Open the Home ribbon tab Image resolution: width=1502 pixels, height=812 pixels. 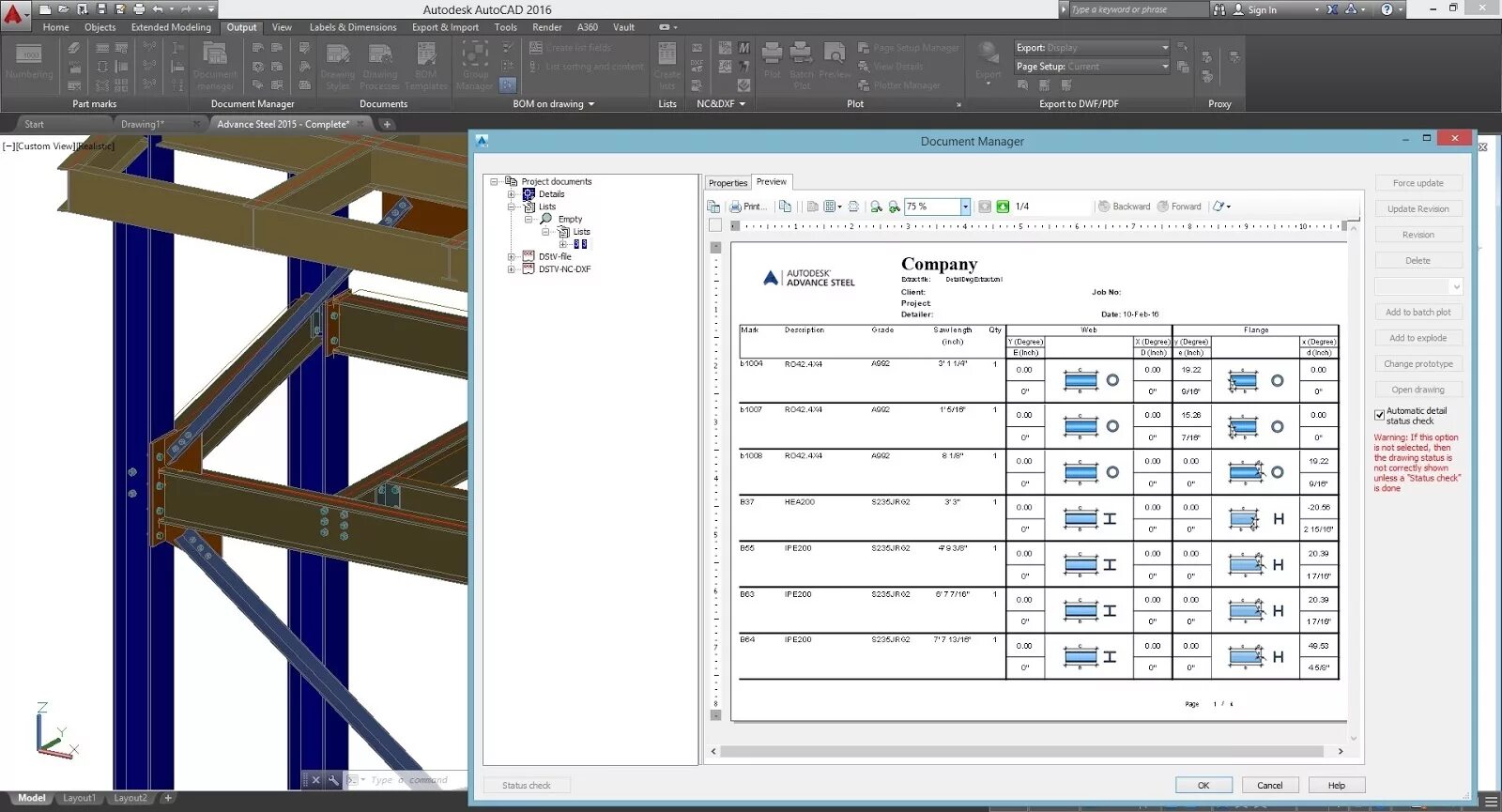[x=56, y=27]
